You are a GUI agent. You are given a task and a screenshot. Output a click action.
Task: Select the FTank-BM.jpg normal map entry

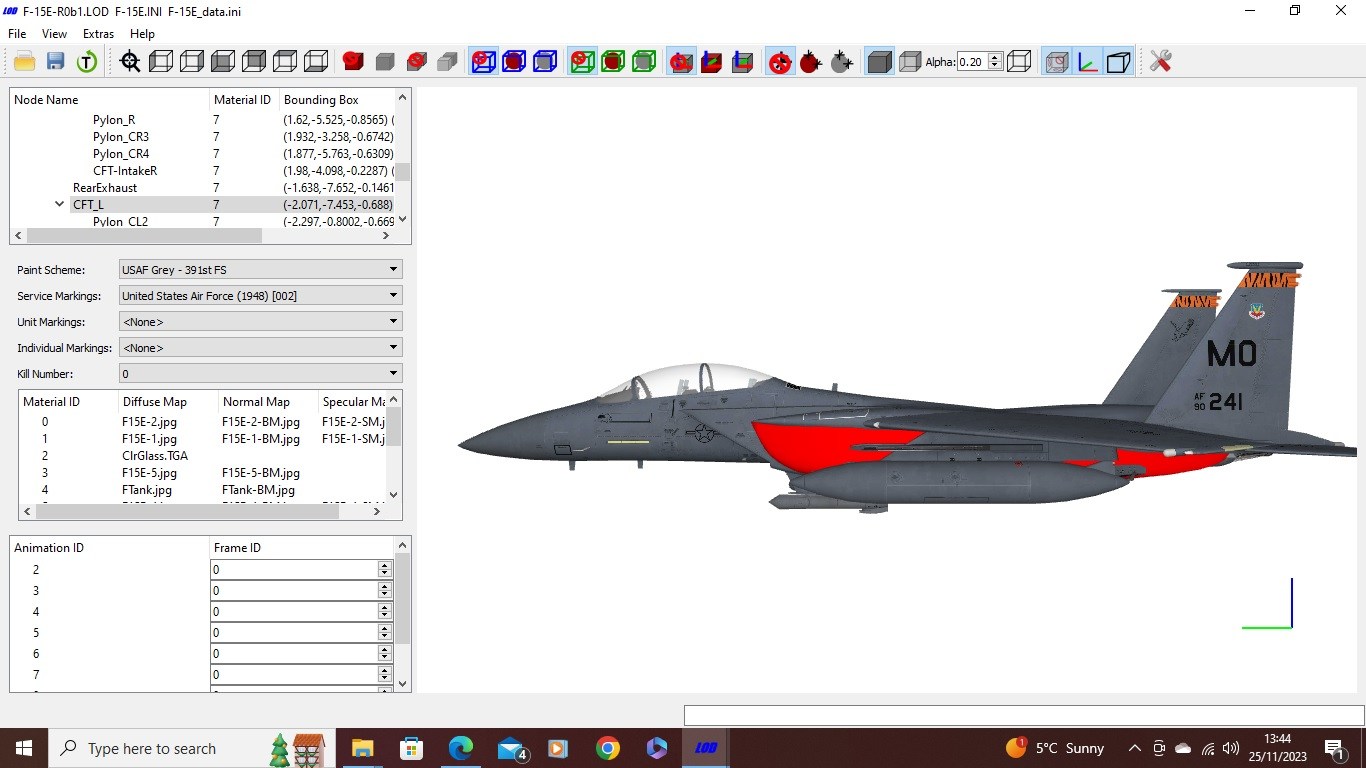point(258,490)
